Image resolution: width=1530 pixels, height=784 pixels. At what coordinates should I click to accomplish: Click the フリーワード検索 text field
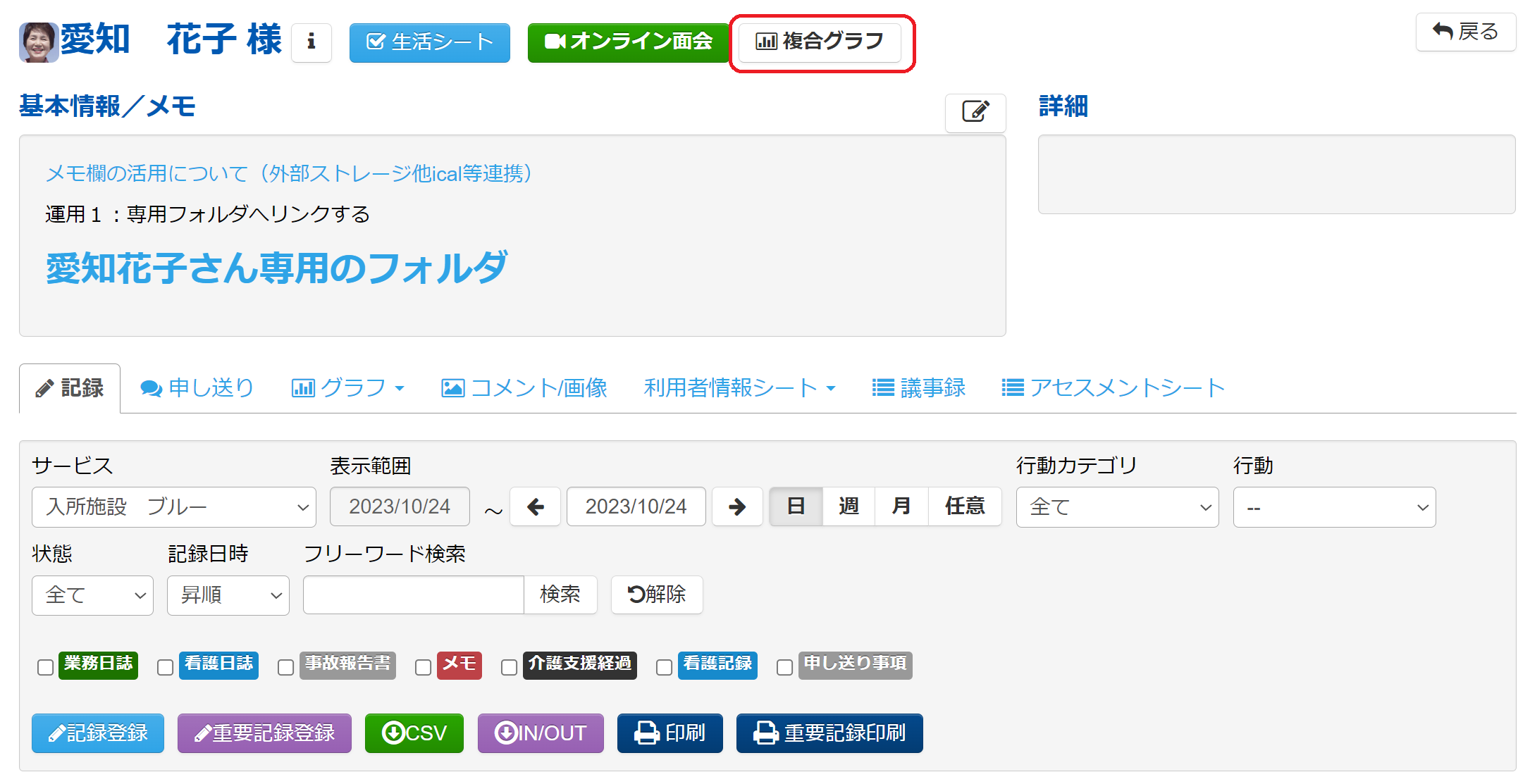point(413,595)
